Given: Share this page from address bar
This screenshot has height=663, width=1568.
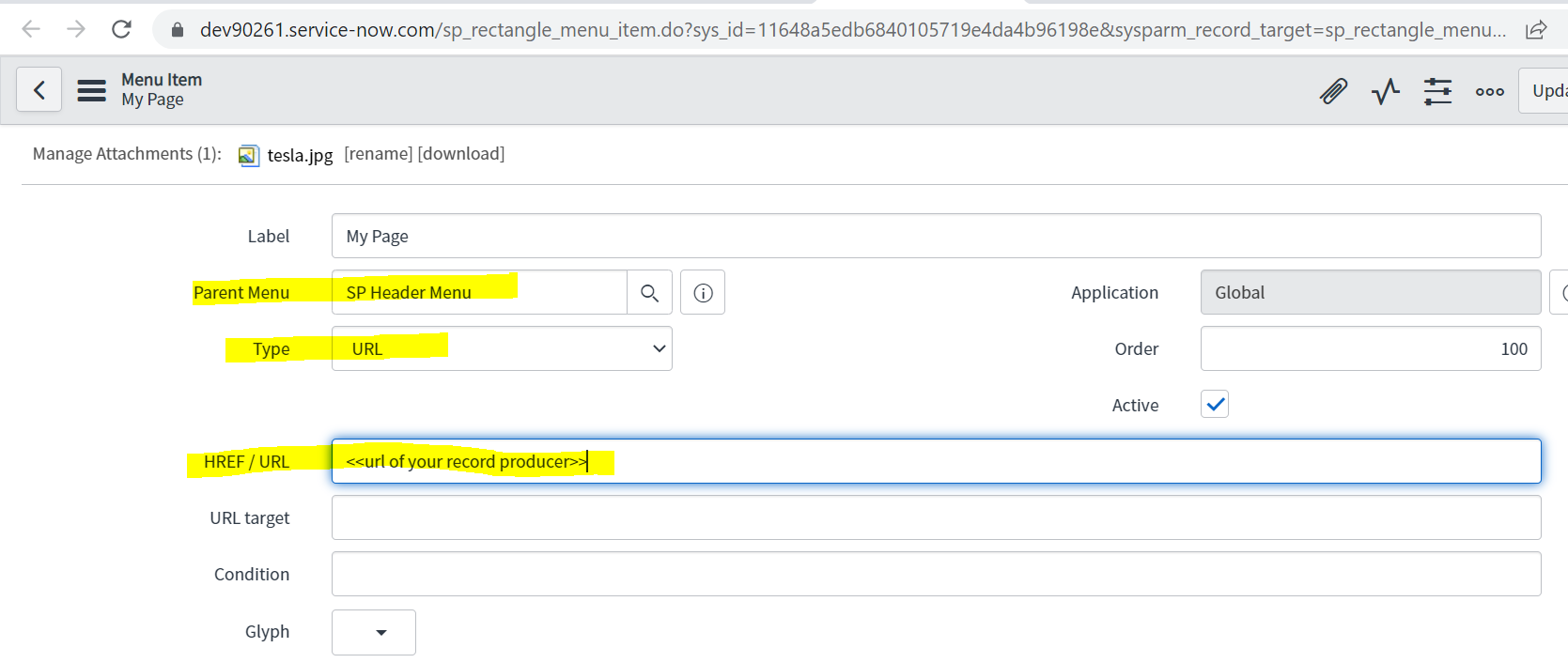Looking at the screenshot, I should 1536,30.
